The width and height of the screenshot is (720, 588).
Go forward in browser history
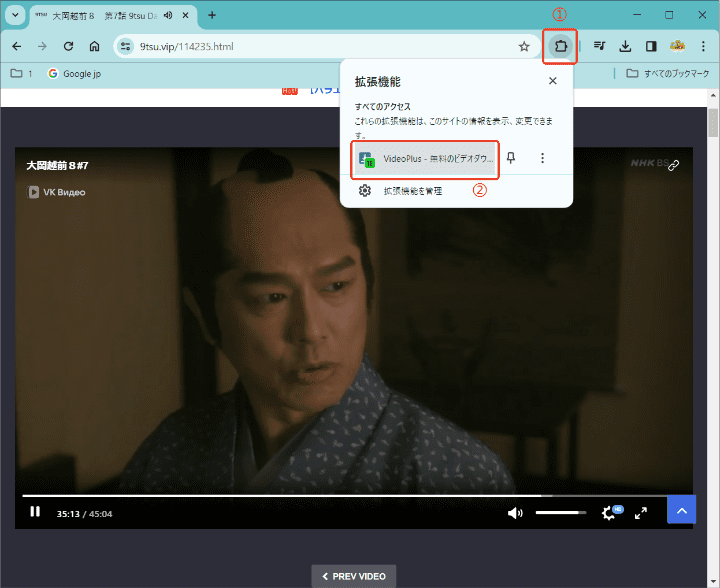pos(42,46)
